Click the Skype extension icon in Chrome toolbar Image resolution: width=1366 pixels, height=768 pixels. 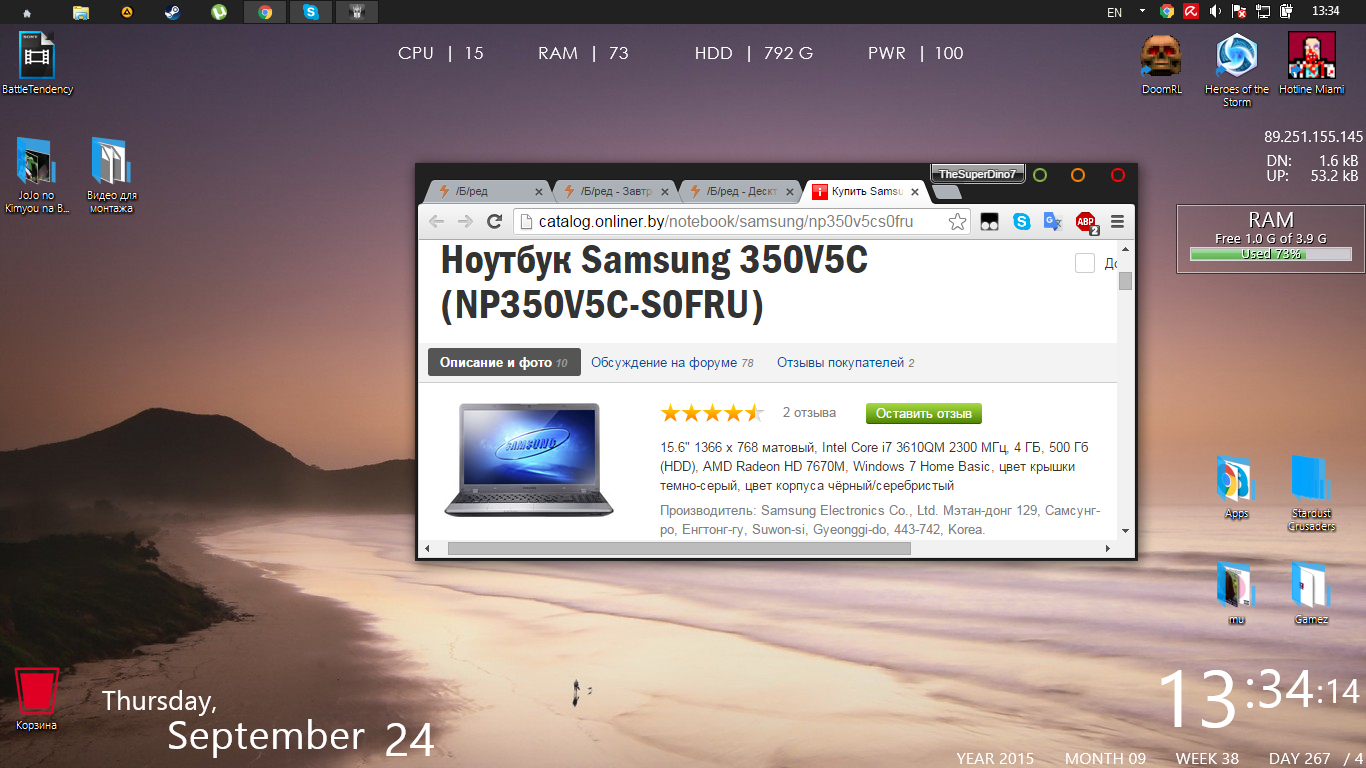click(1021, 222)
